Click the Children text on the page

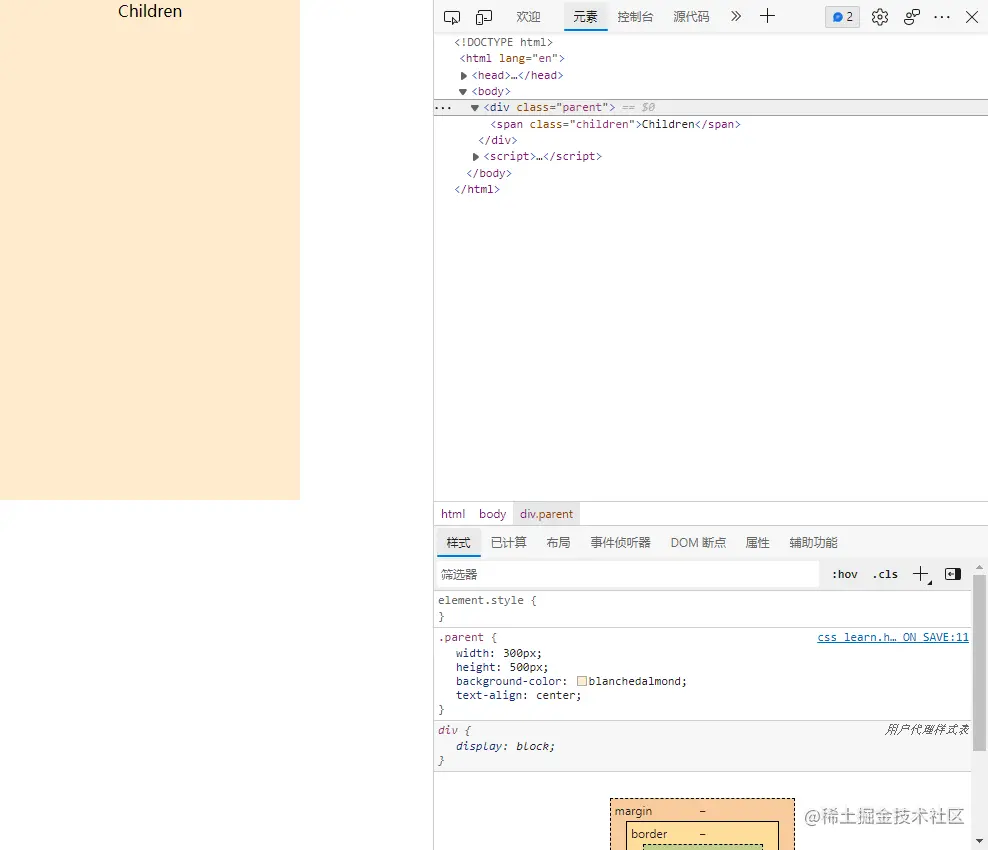pos(150,11)
